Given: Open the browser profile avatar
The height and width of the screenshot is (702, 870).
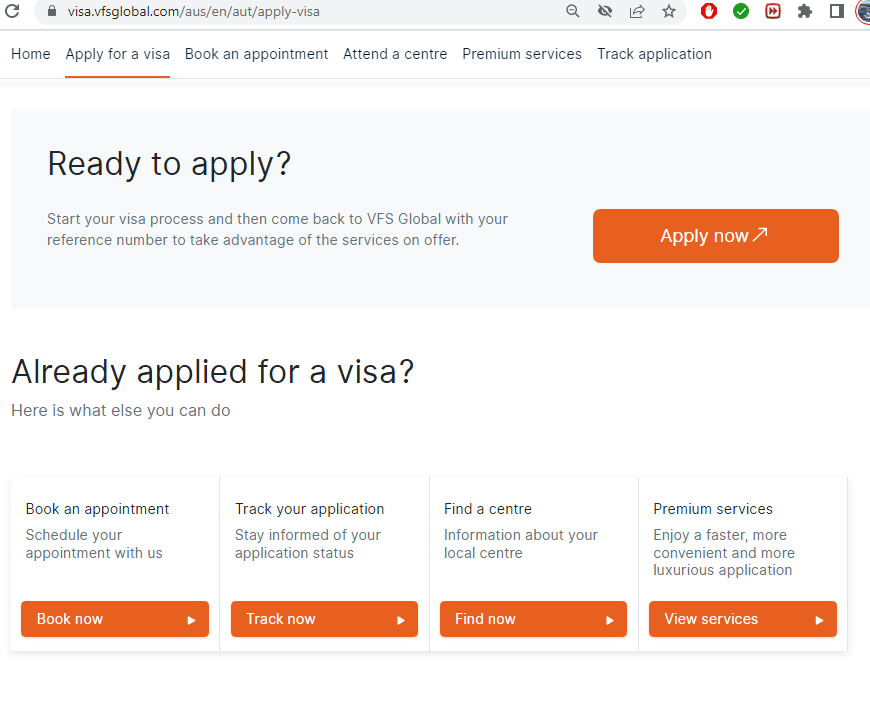Looking at the screenshot, I should pos(864,12).
